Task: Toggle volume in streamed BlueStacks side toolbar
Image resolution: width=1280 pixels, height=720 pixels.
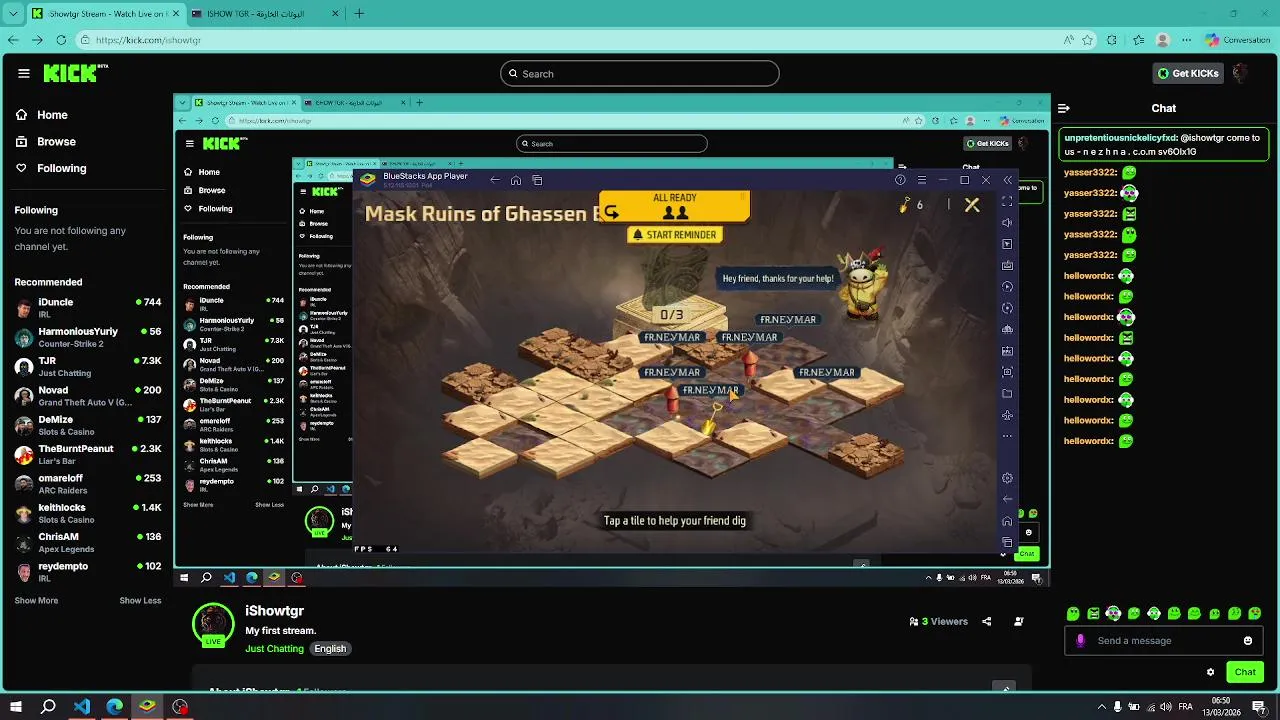Action: click(x=1007, y=223)
